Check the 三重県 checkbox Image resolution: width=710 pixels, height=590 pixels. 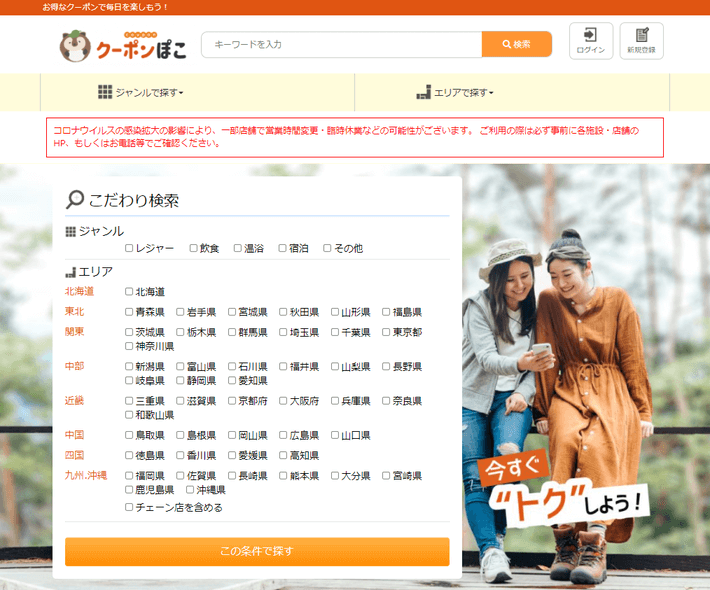coord(129,401)
